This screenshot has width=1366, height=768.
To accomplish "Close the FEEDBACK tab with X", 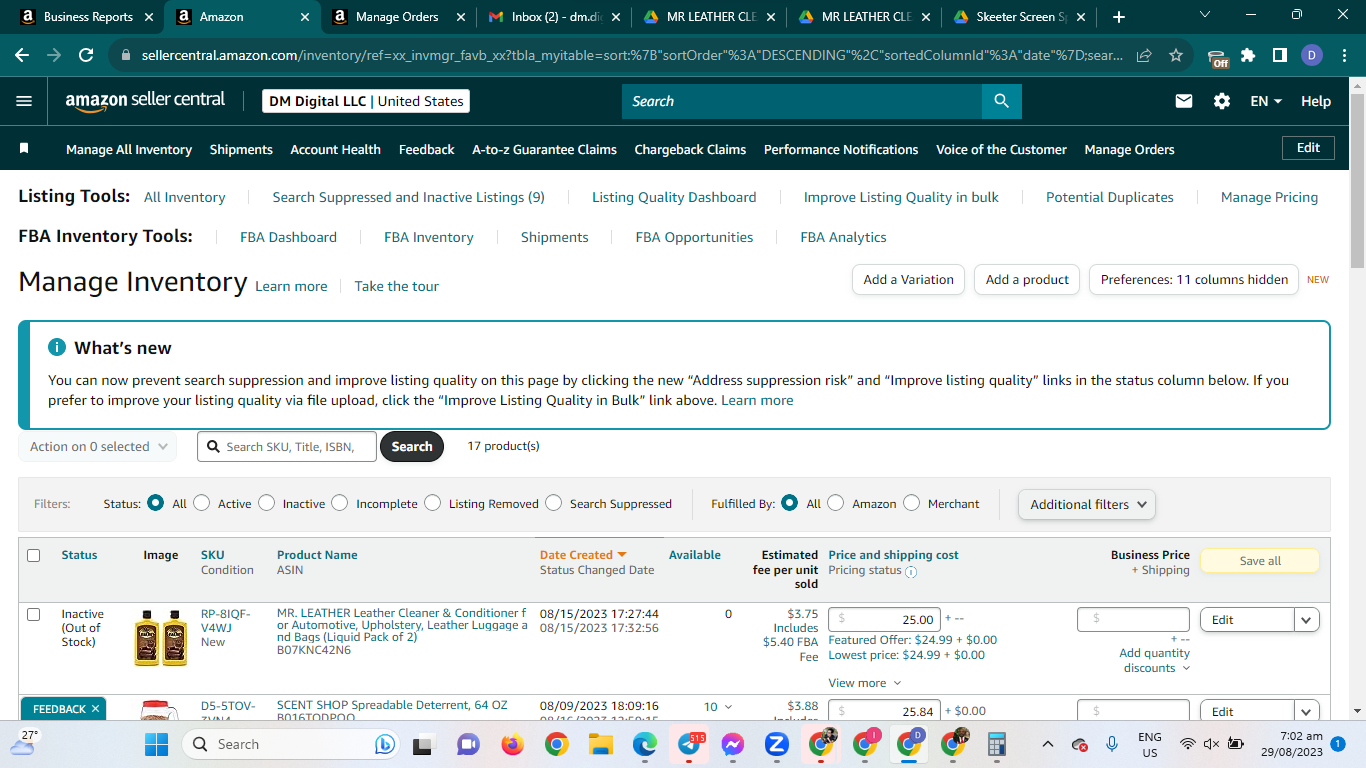I will pos(95,709).
